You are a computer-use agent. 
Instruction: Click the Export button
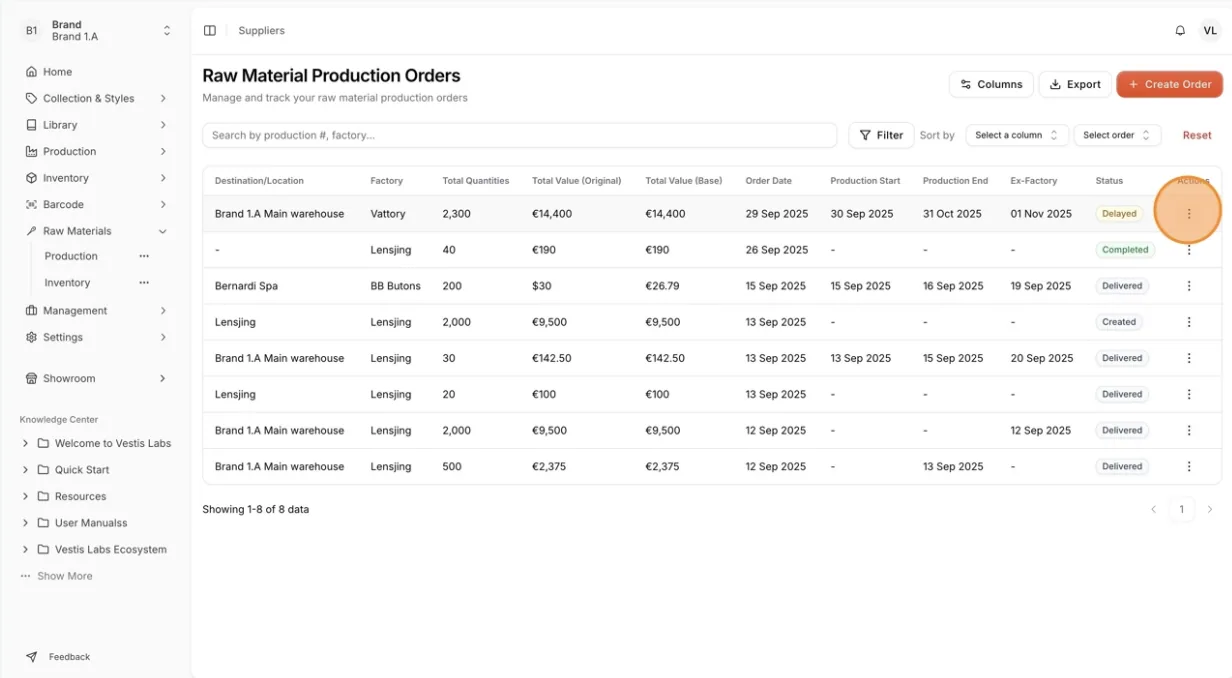click(x=1075, y=84)
